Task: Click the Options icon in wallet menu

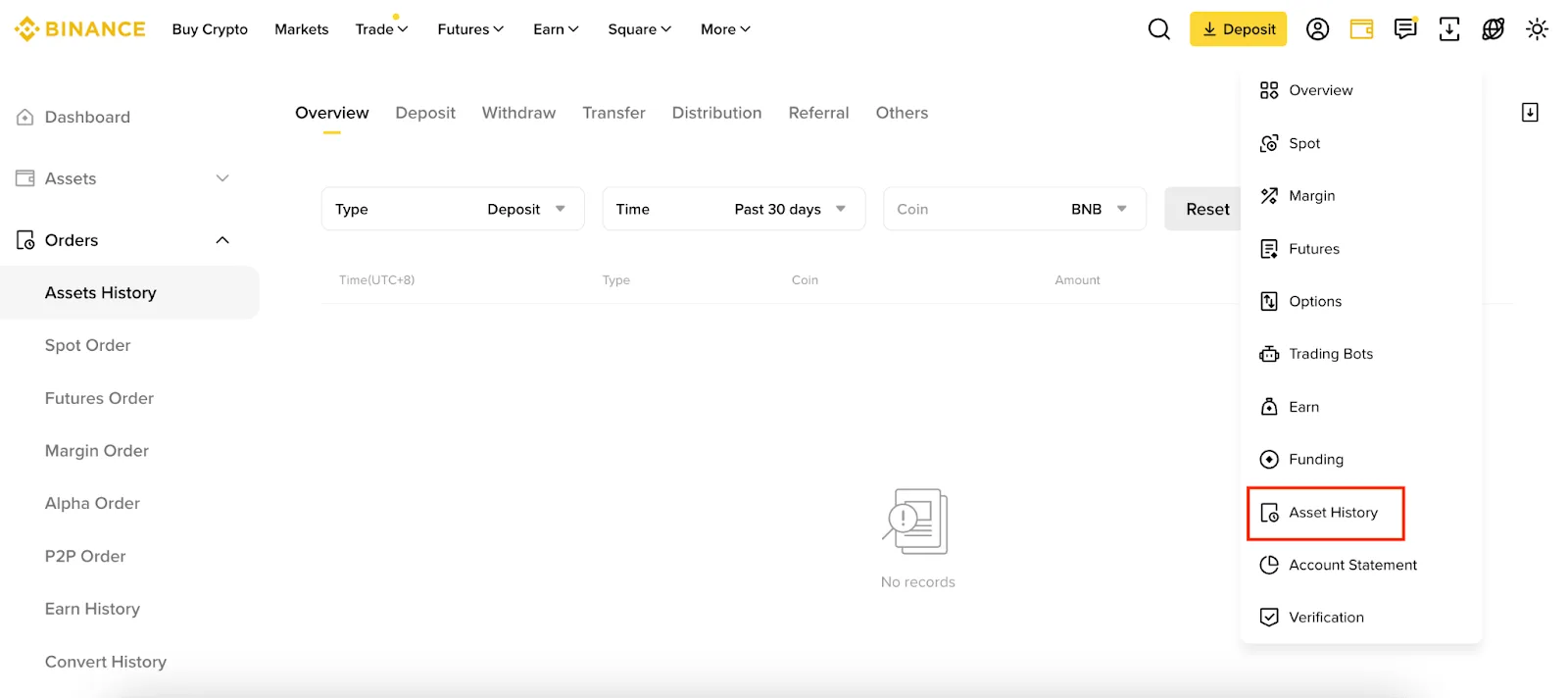Action: pos(1269,301)
